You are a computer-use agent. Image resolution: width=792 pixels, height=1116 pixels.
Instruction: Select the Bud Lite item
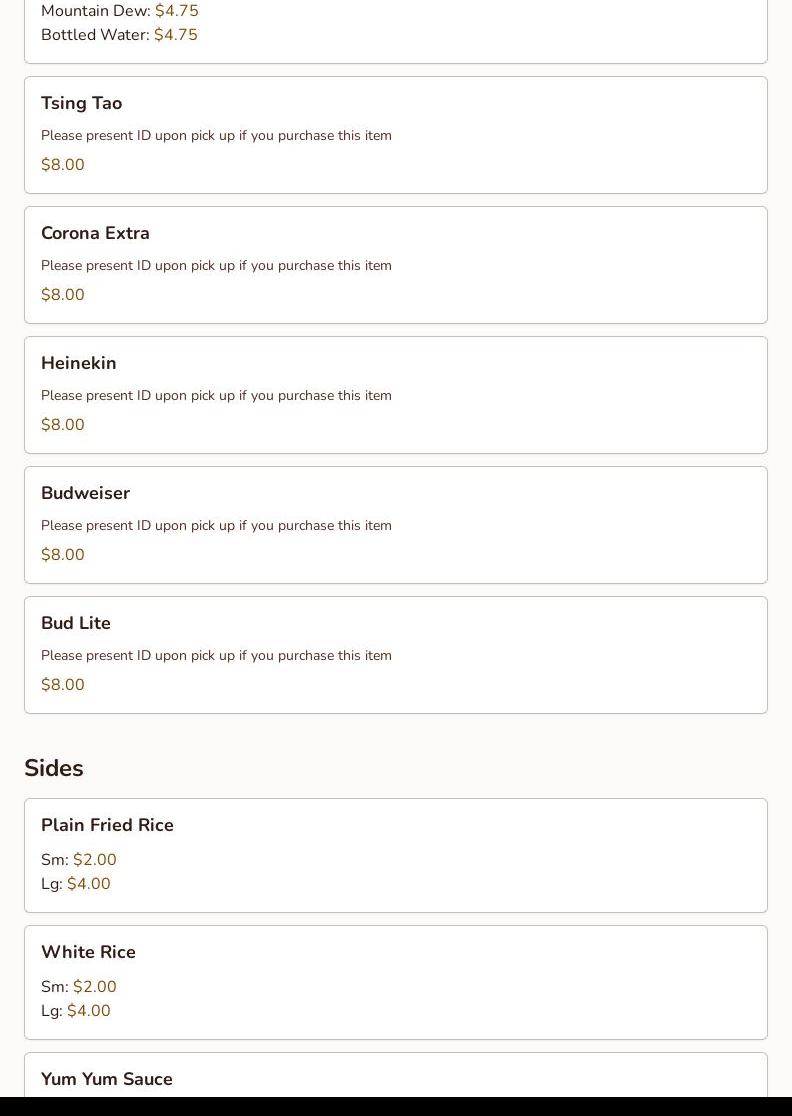point(76,624)
